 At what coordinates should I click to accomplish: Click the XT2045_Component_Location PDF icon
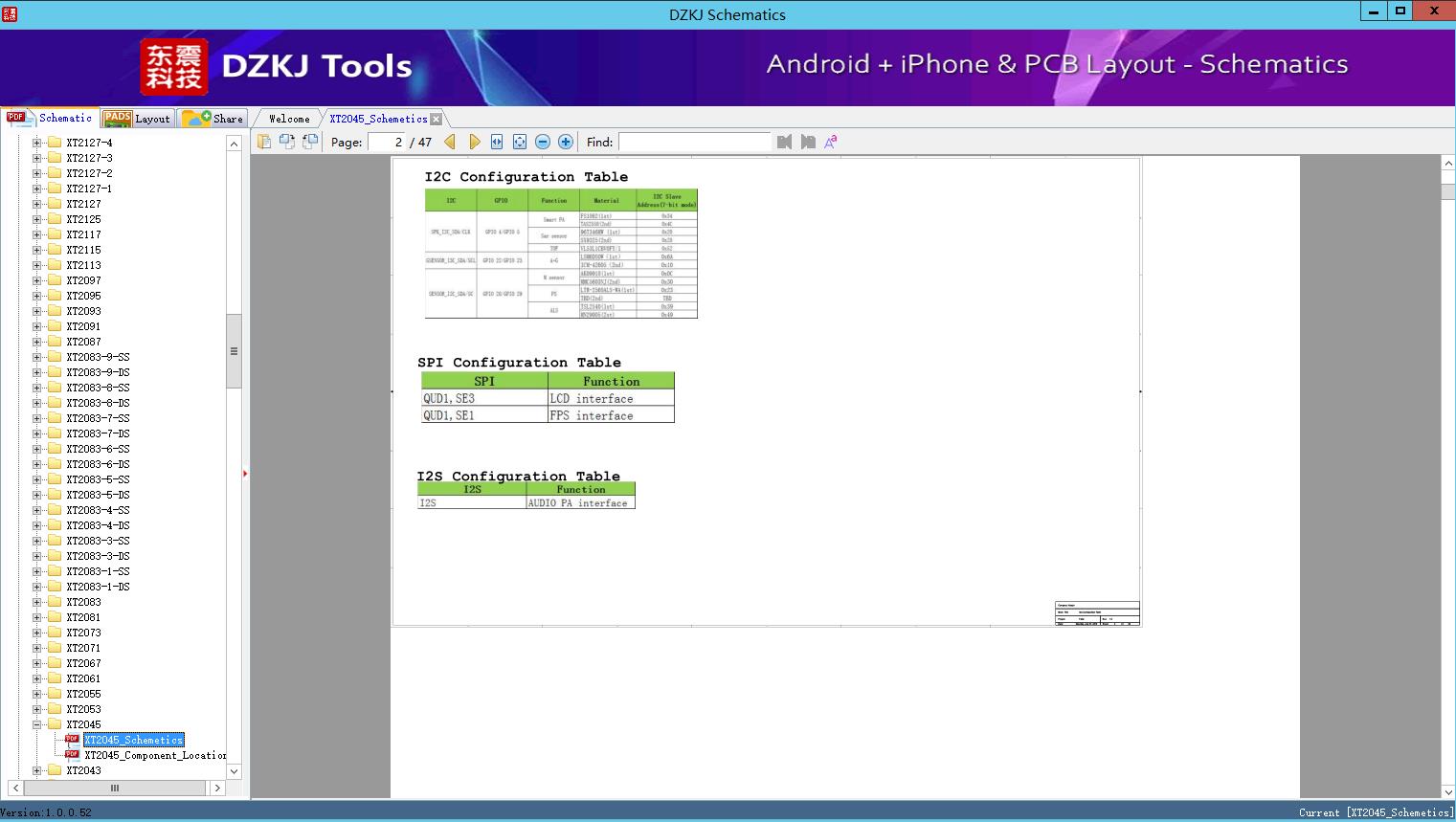[x=72, y=754]
